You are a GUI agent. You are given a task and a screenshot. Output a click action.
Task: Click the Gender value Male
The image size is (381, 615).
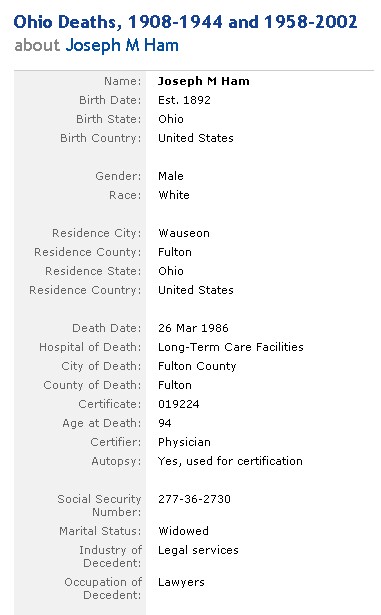171,176
